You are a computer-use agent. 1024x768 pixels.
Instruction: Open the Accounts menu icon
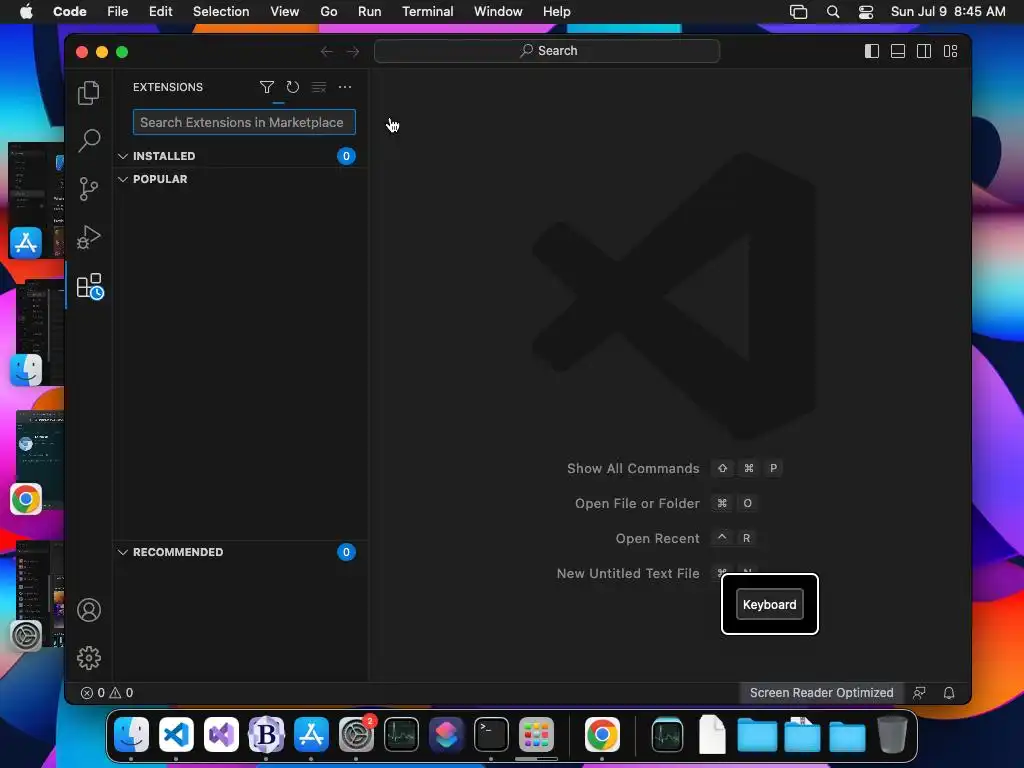[x=89, y=610]
